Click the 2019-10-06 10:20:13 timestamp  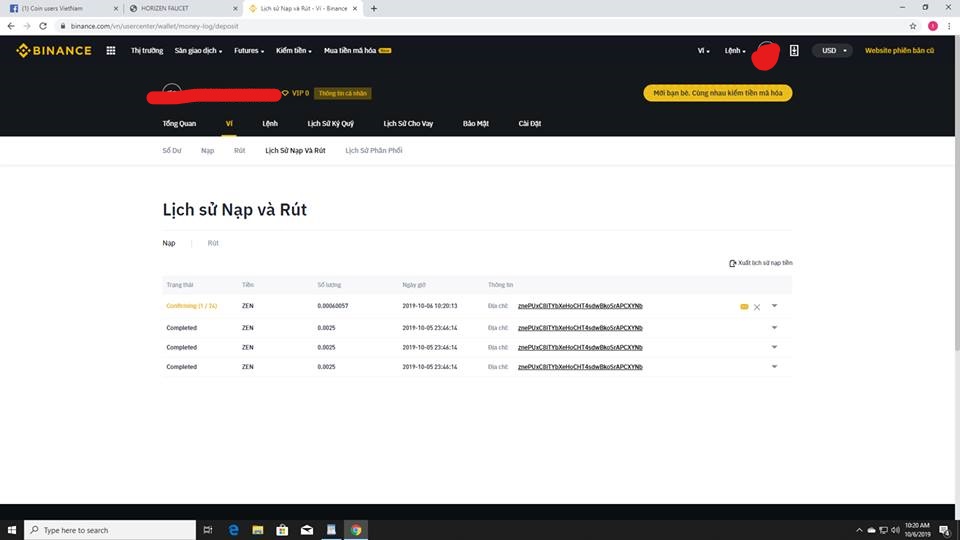pos(430,306)
